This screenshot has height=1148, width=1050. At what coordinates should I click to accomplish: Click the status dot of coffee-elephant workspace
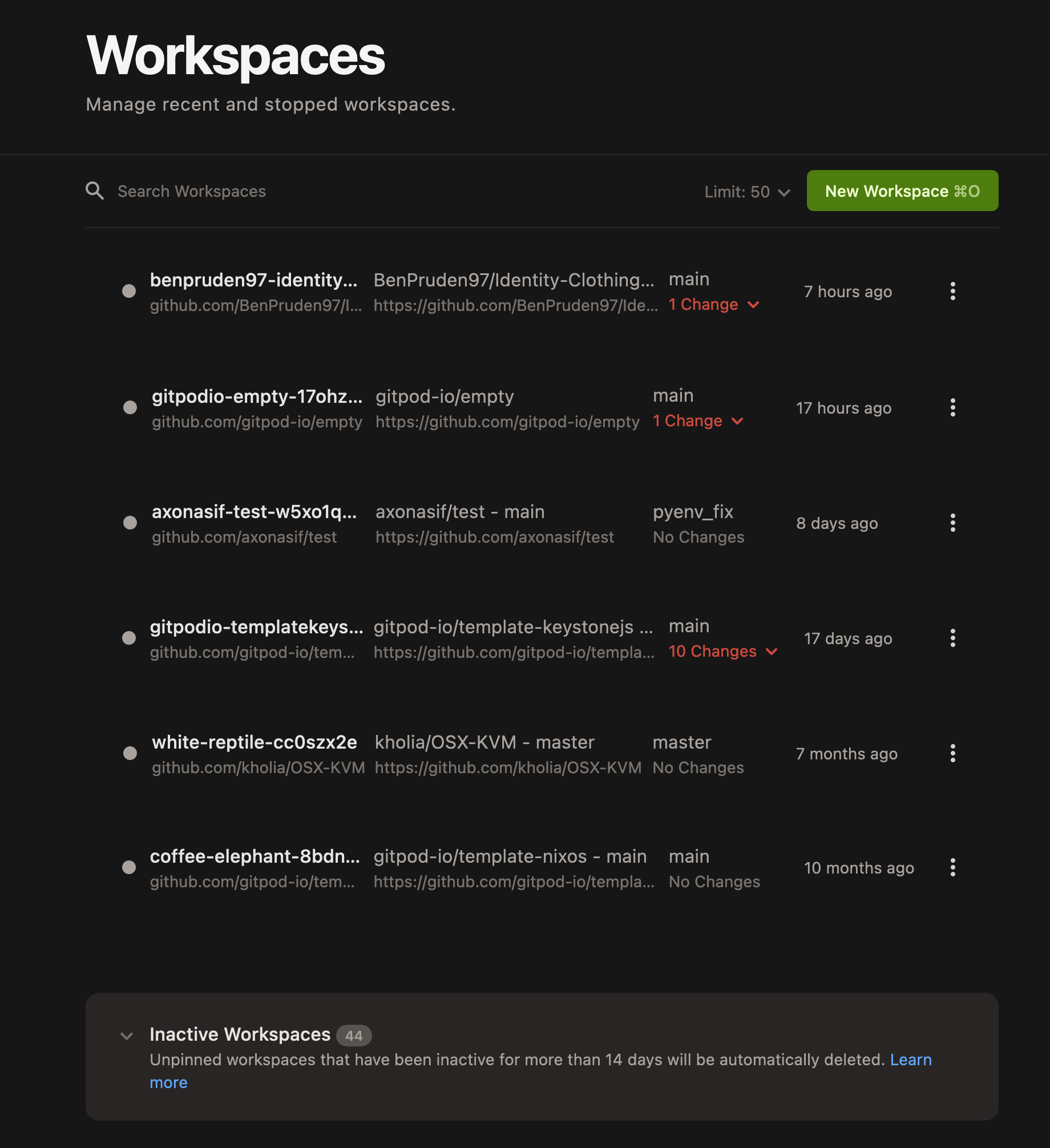click(x=130, y=868)
